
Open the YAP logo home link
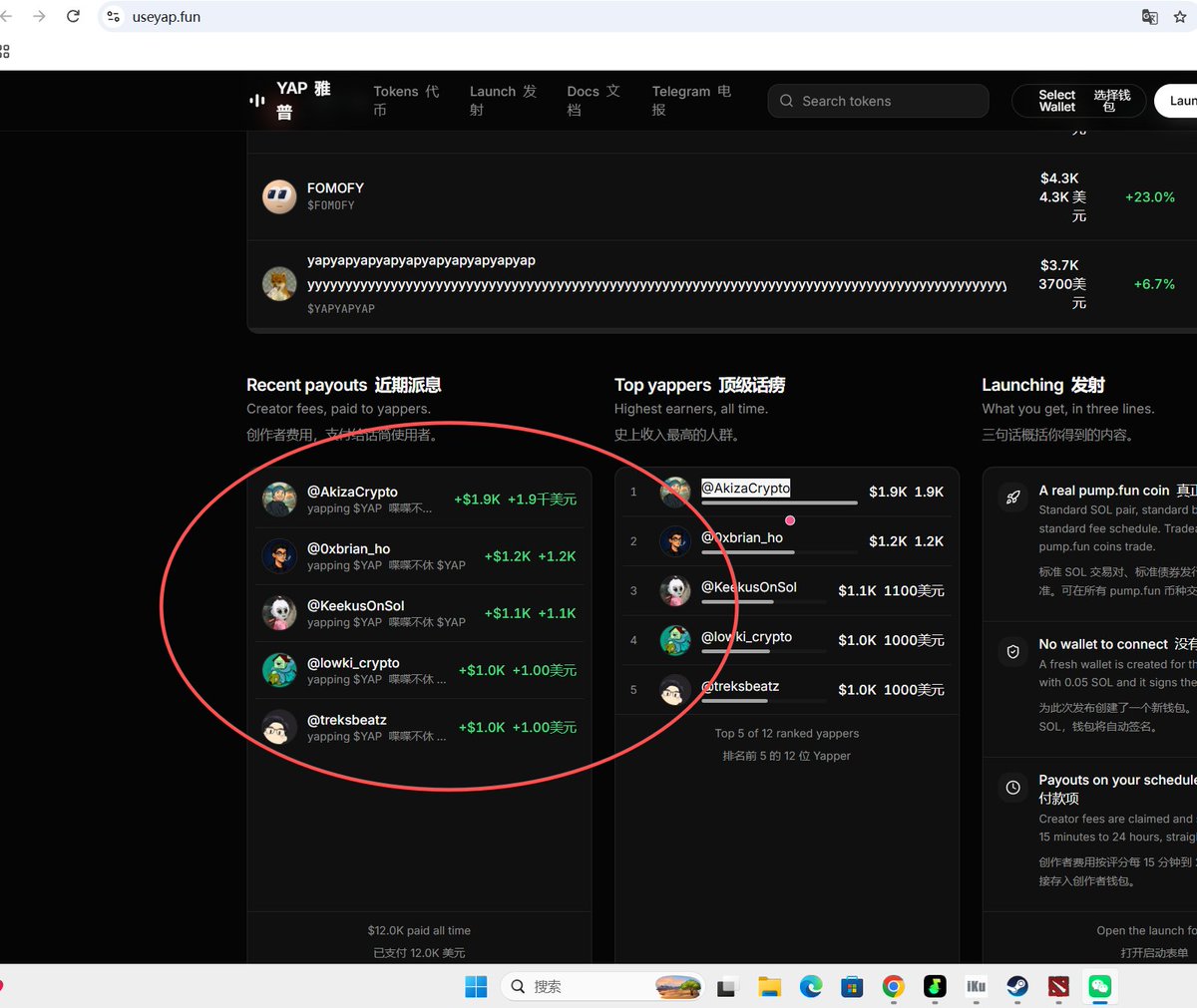(290, 100)
